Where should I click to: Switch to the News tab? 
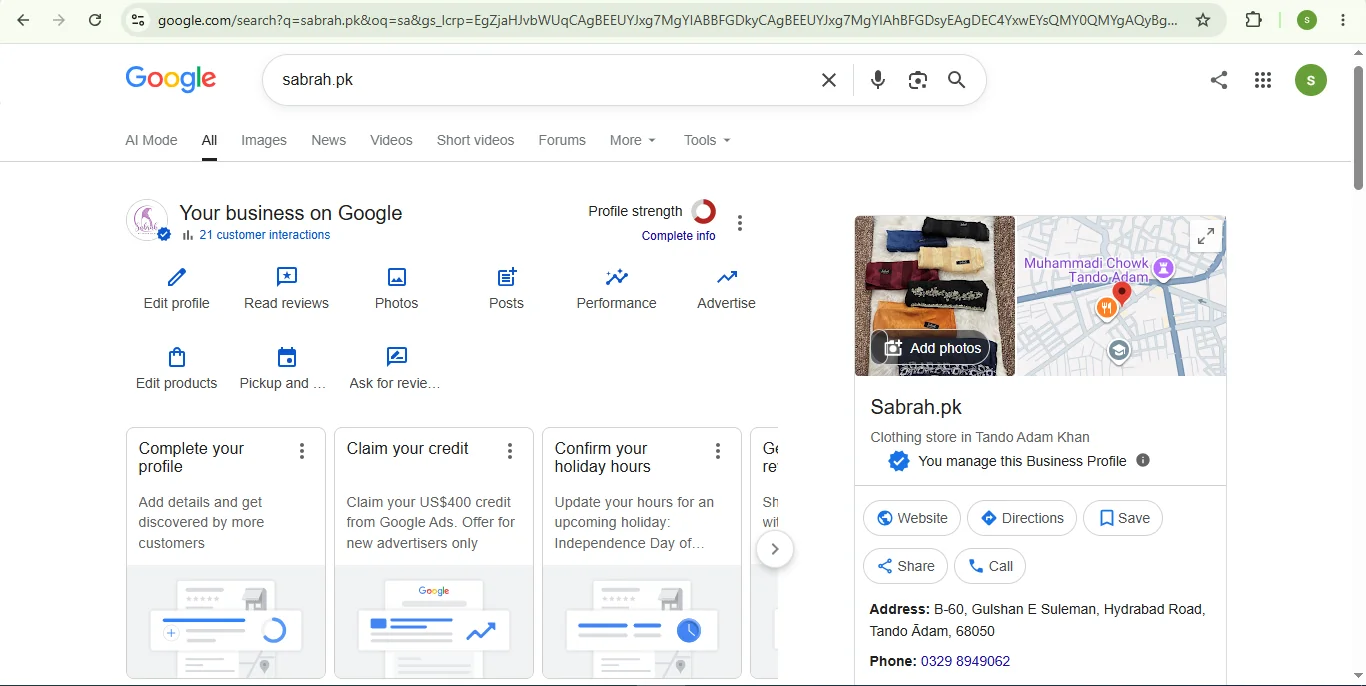pyautogui.click(x=328, y=140)
